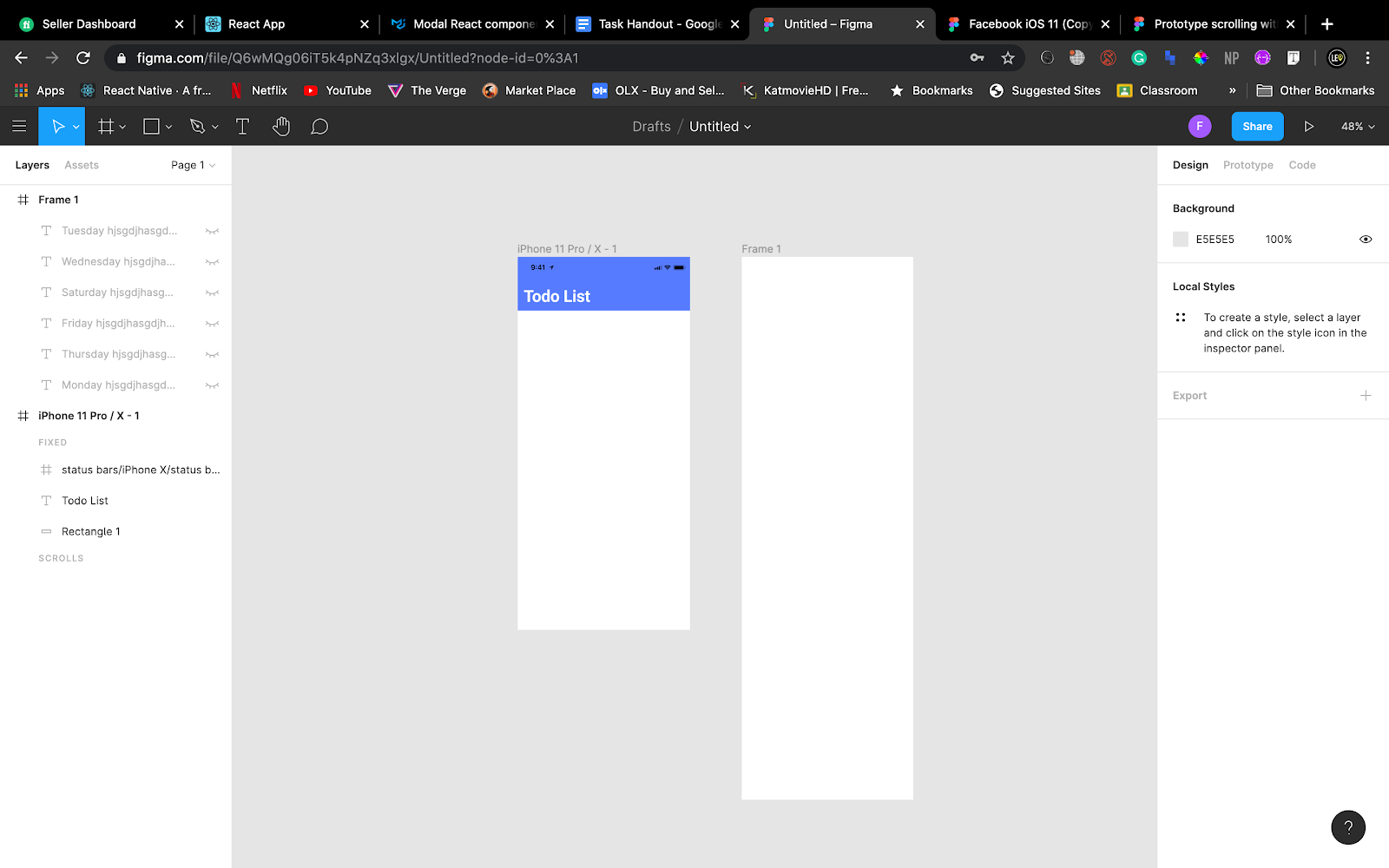Select the Pen tool
The image size is (1389, 868).
(x=197, y=127)
